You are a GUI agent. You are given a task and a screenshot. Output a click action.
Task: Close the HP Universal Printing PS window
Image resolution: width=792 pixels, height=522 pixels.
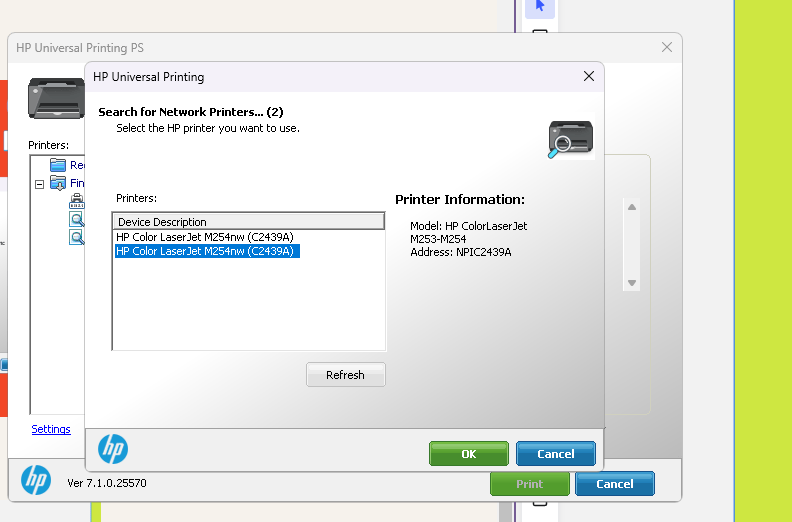pyautogui.click(x=667, y=47)
